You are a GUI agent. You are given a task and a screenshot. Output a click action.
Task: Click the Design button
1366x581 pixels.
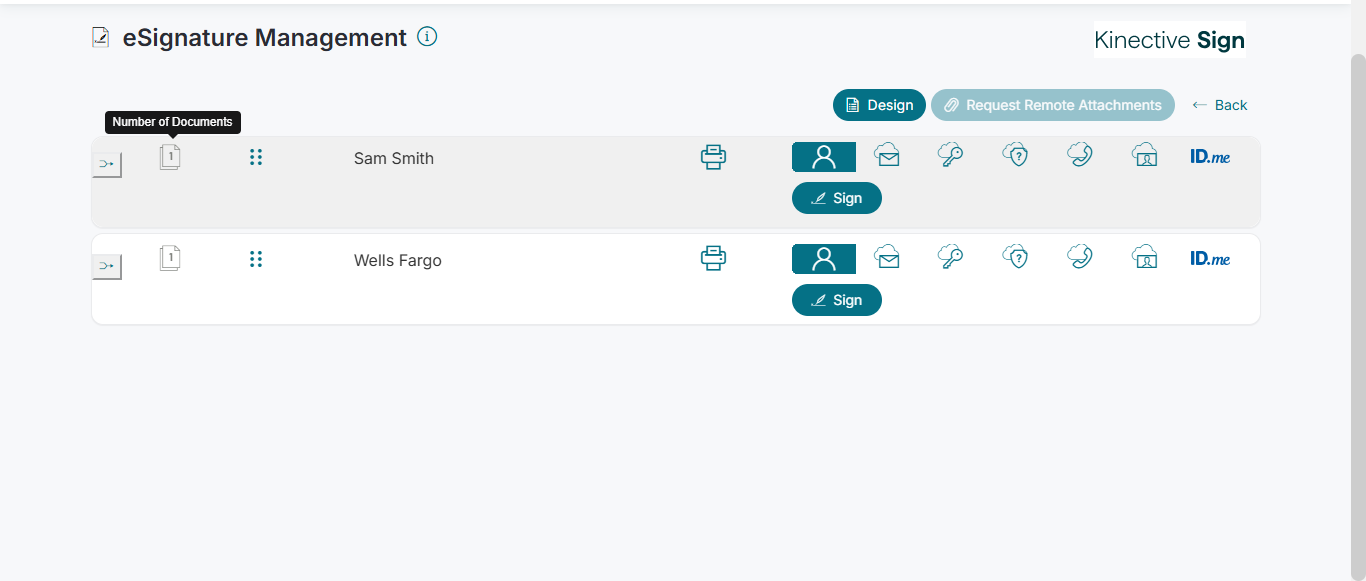coord(879,105)
